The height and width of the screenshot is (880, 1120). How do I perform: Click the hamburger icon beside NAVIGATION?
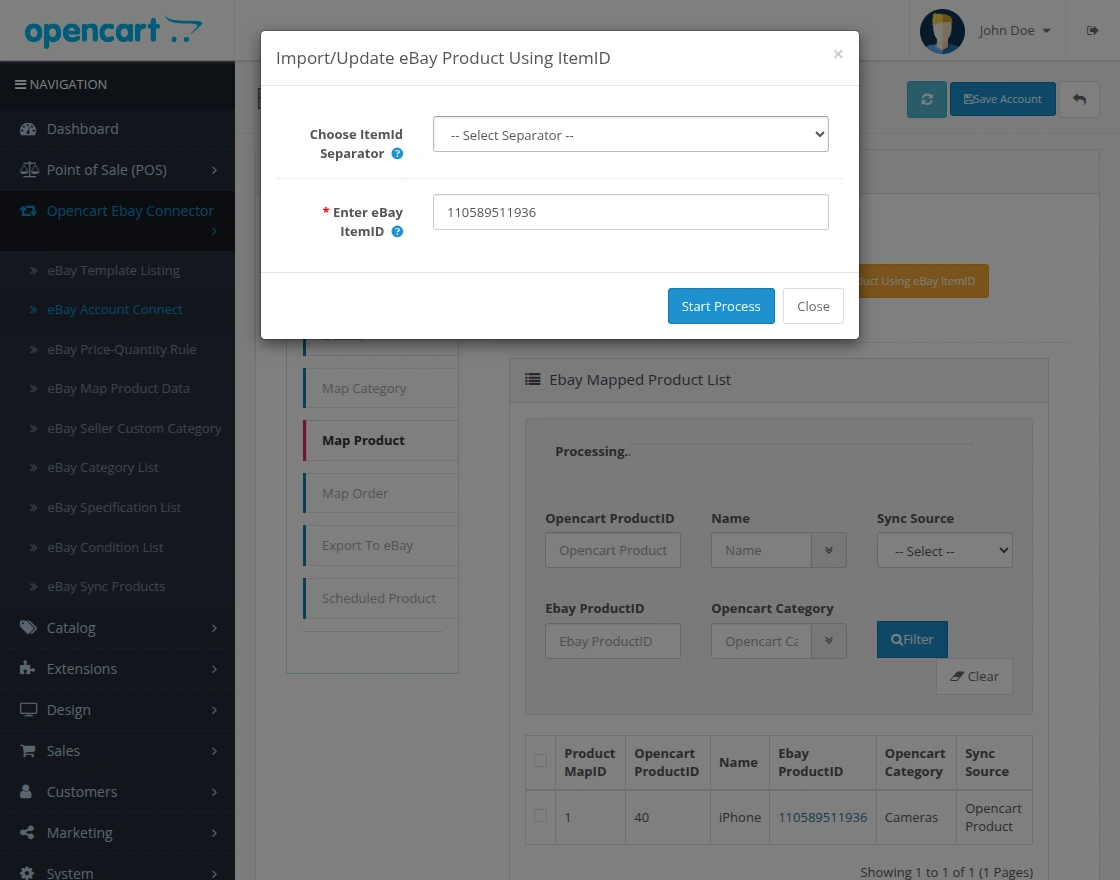pyautogui.click(x=20, y=84)
